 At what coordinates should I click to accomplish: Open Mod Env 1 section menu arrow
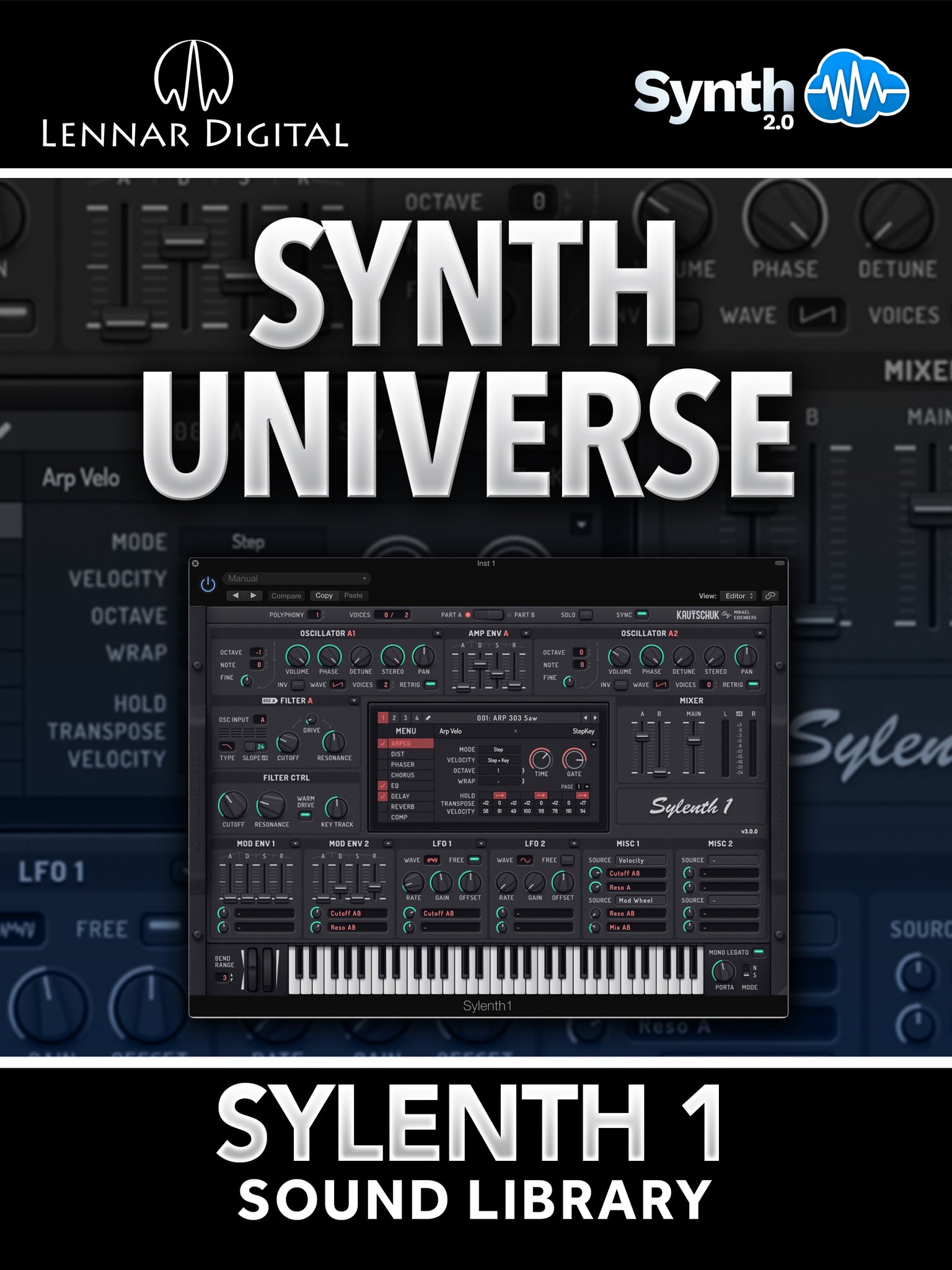(x=295, y=843)
